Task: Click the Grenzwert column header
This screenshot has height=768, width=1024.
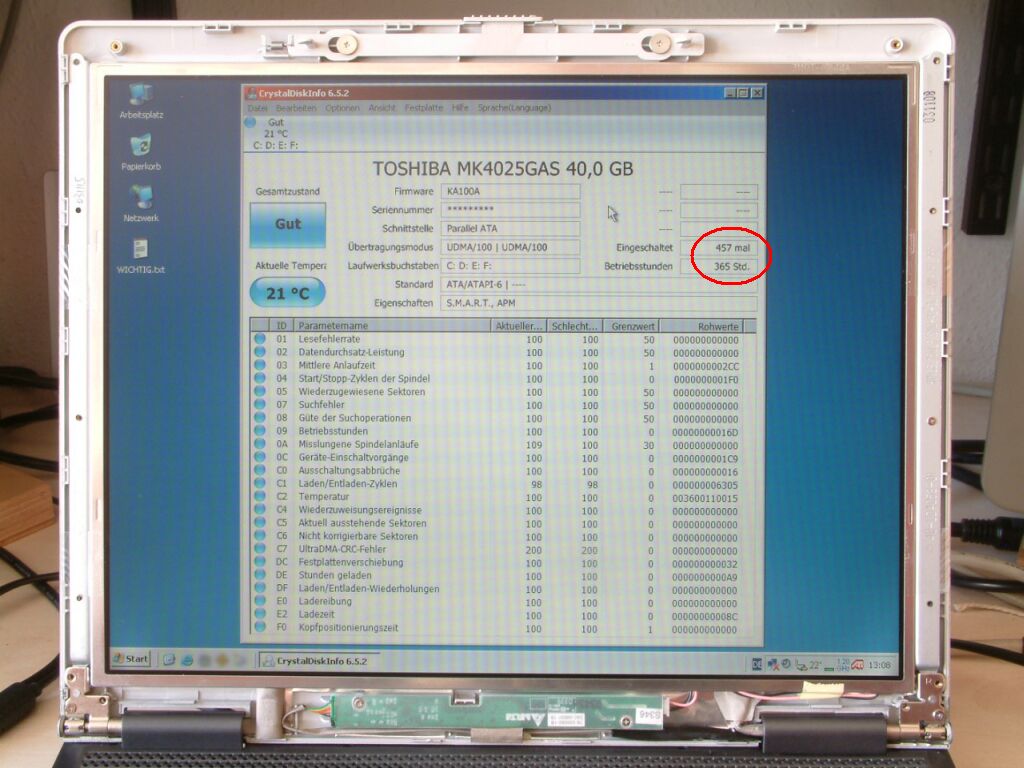Action: 631,326
